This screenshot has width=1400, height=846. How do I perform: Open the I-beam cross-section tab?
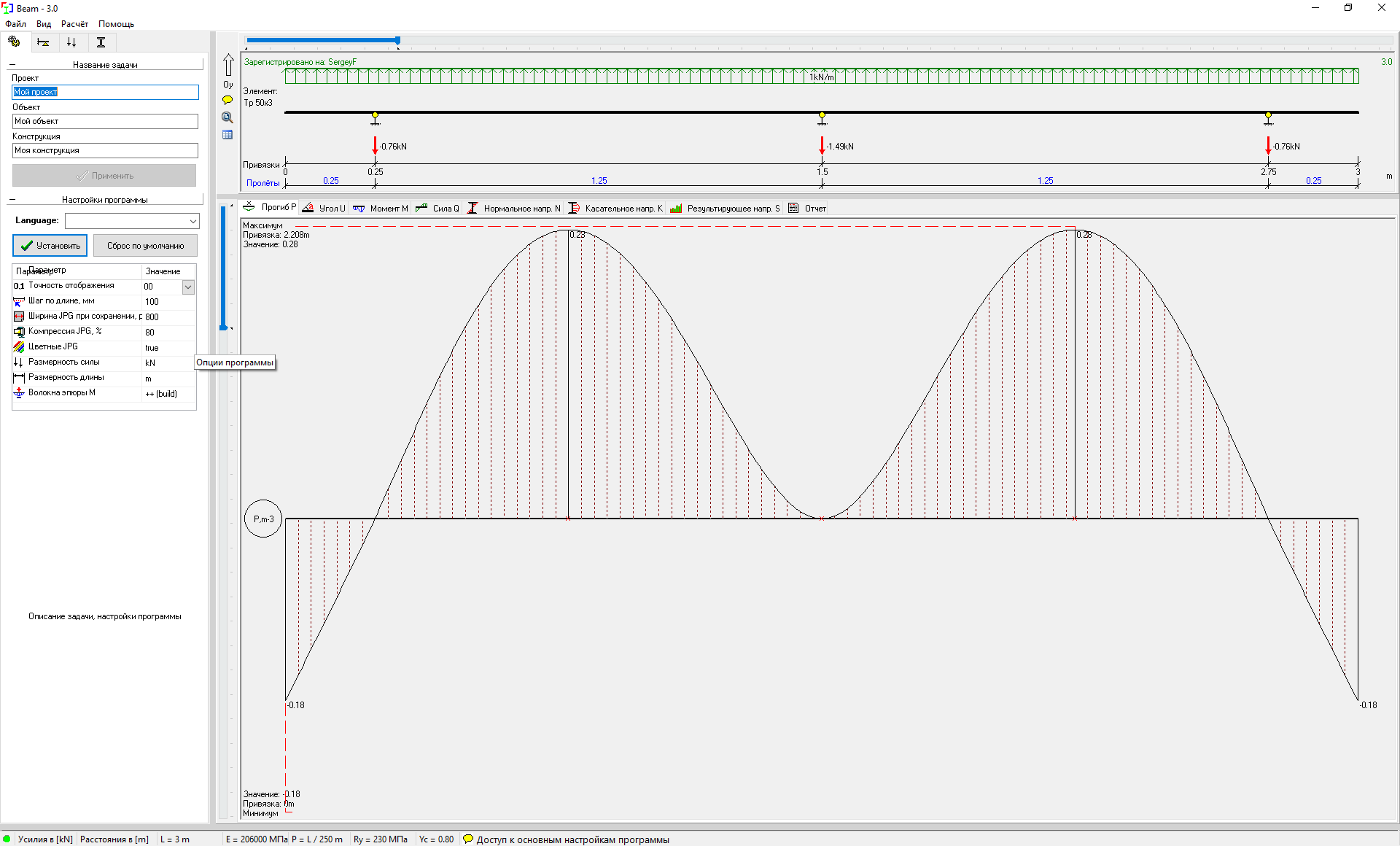[101, 42]
